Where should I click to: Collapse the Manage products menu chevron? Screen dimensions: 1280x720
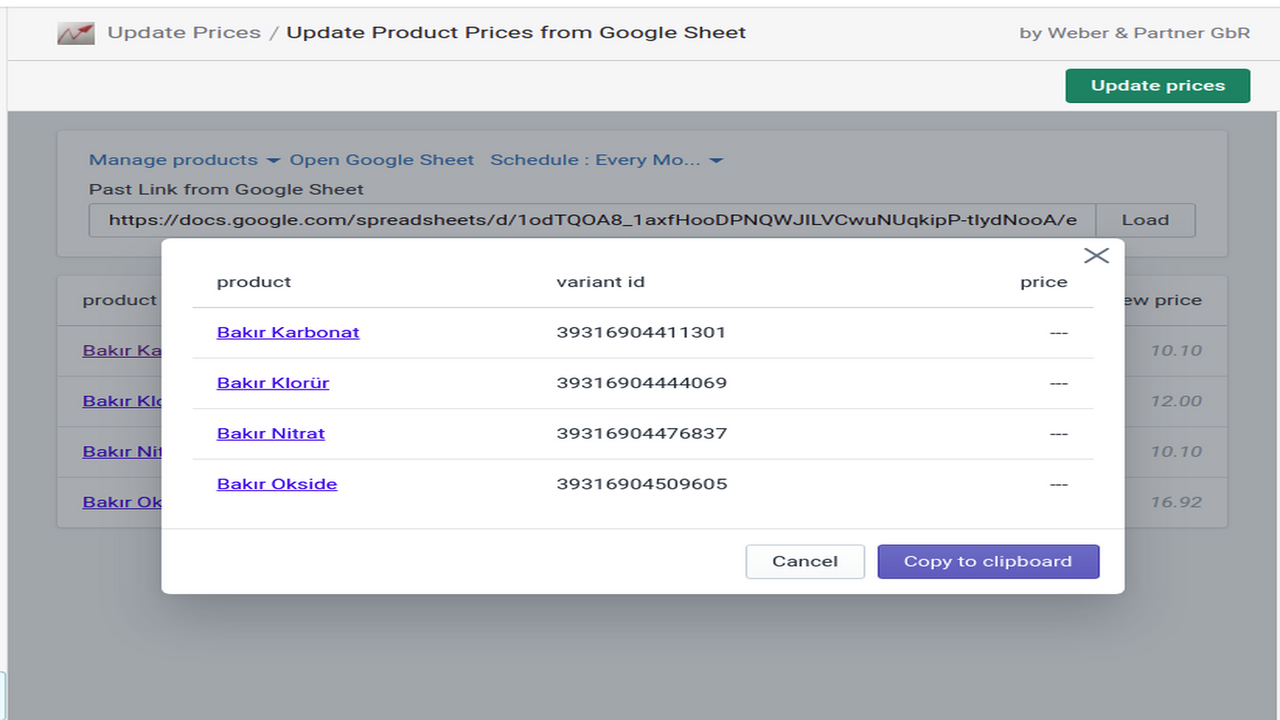[273, 159]
